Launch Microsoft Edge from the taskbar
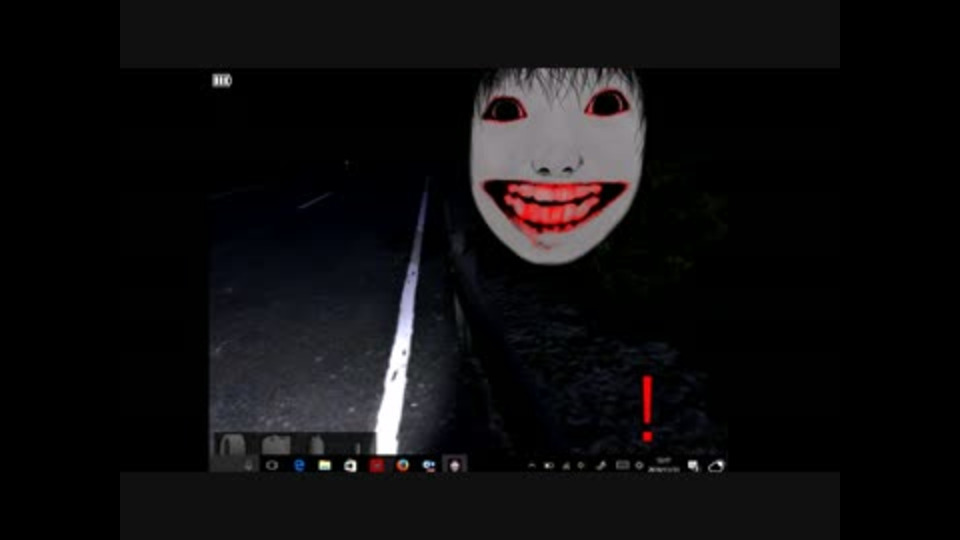Image resolution: width=960 pixels, height=540 pixels. click(x=299, y=465)
